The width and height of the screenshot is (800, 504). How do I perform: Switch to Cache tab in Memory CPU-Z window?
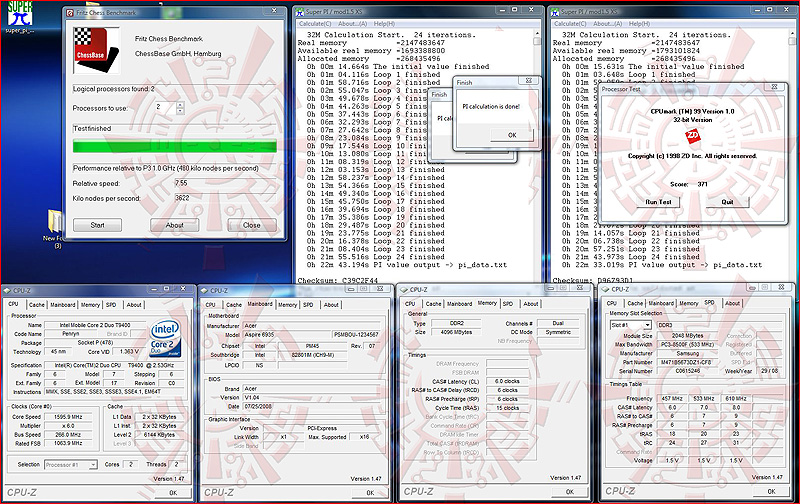434,304
